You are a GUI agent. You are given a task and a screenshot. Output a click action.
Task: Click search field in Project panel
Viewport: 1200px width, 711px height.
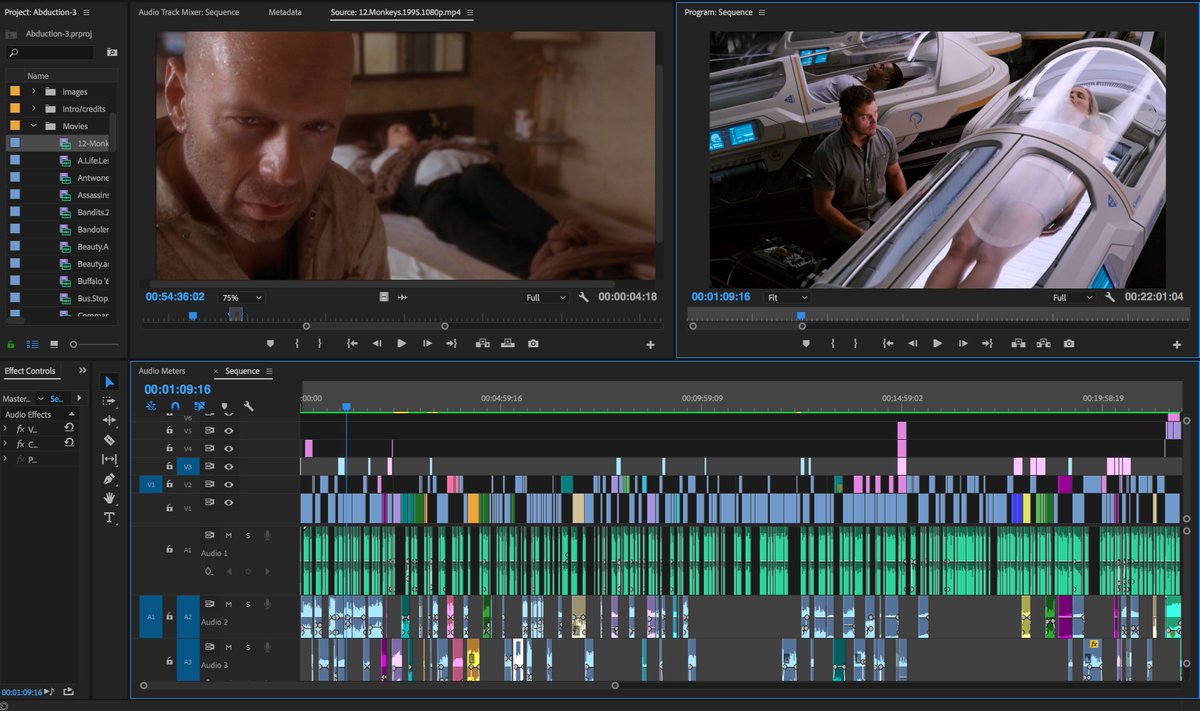(x=50, y=52)
